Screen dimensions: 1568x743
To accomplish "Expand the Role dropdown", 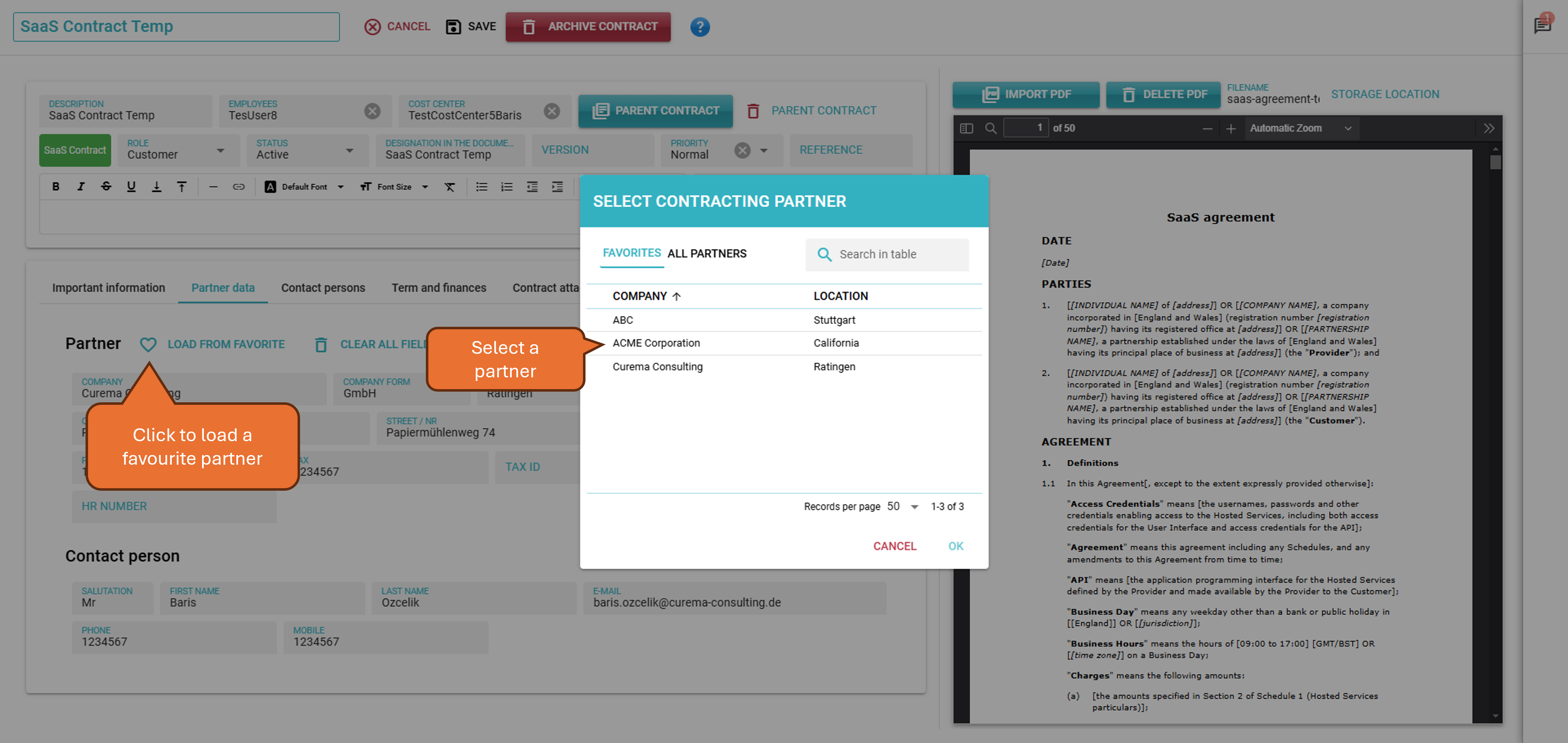I will point(220,150).
